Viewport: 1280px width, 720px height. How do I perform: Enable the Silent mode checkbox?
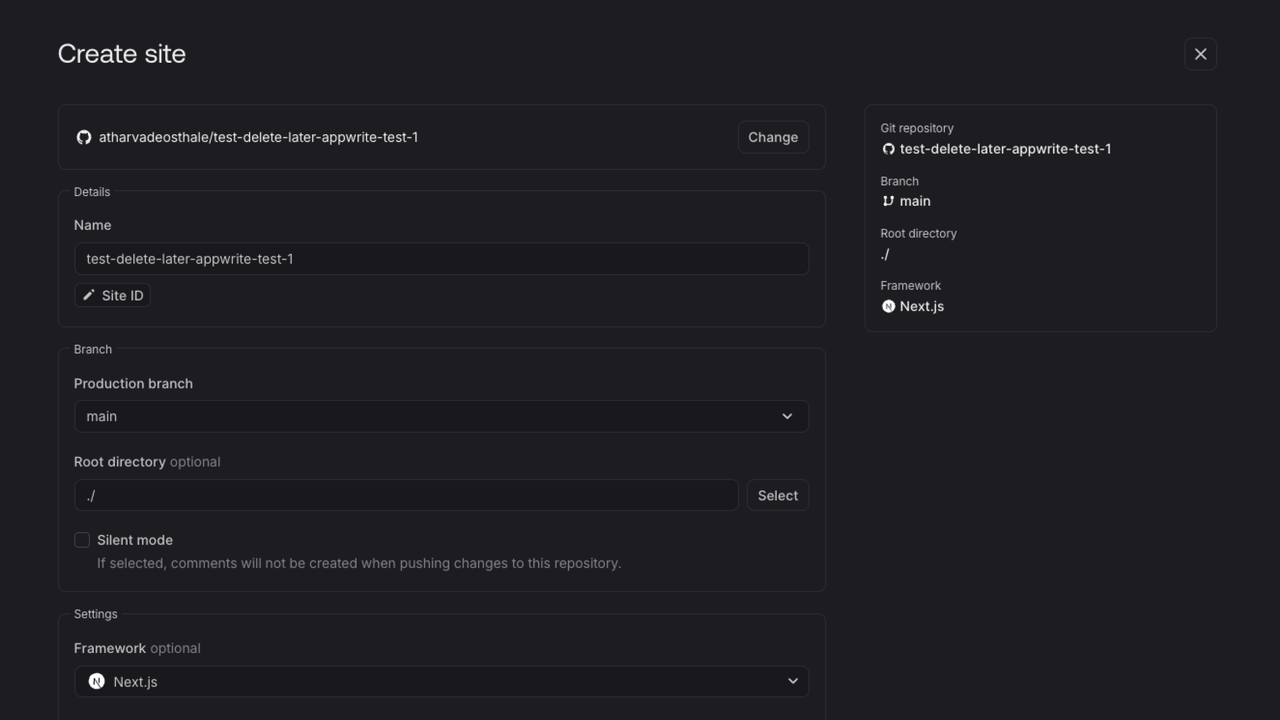(82, 539)
